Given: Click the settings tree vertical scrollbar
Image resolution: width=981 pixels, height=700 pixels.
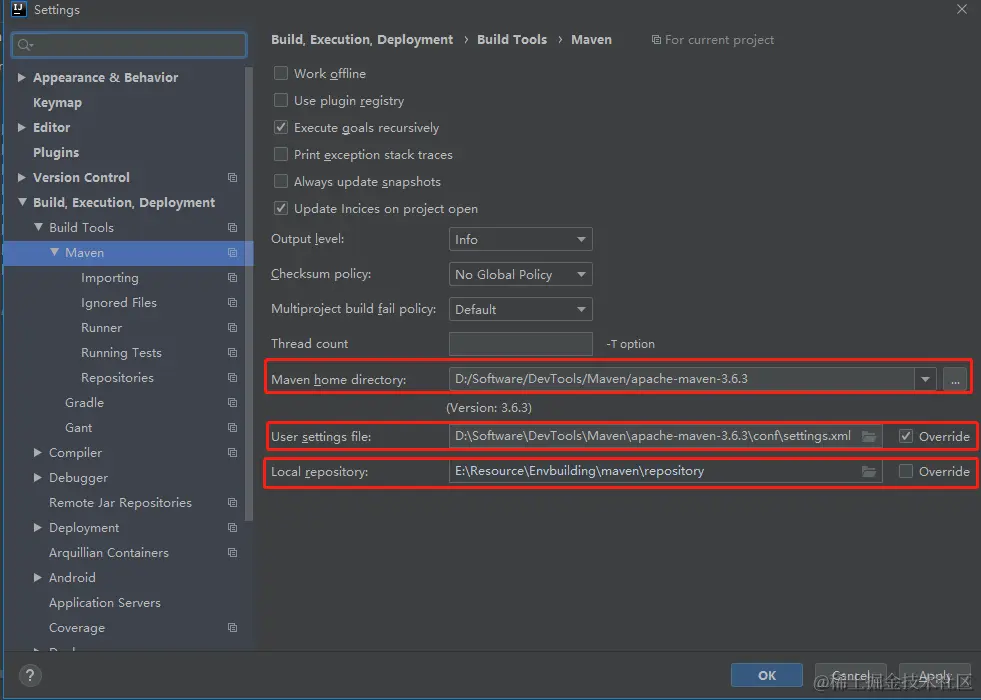Looking at the screenshot, I should 249,294.
